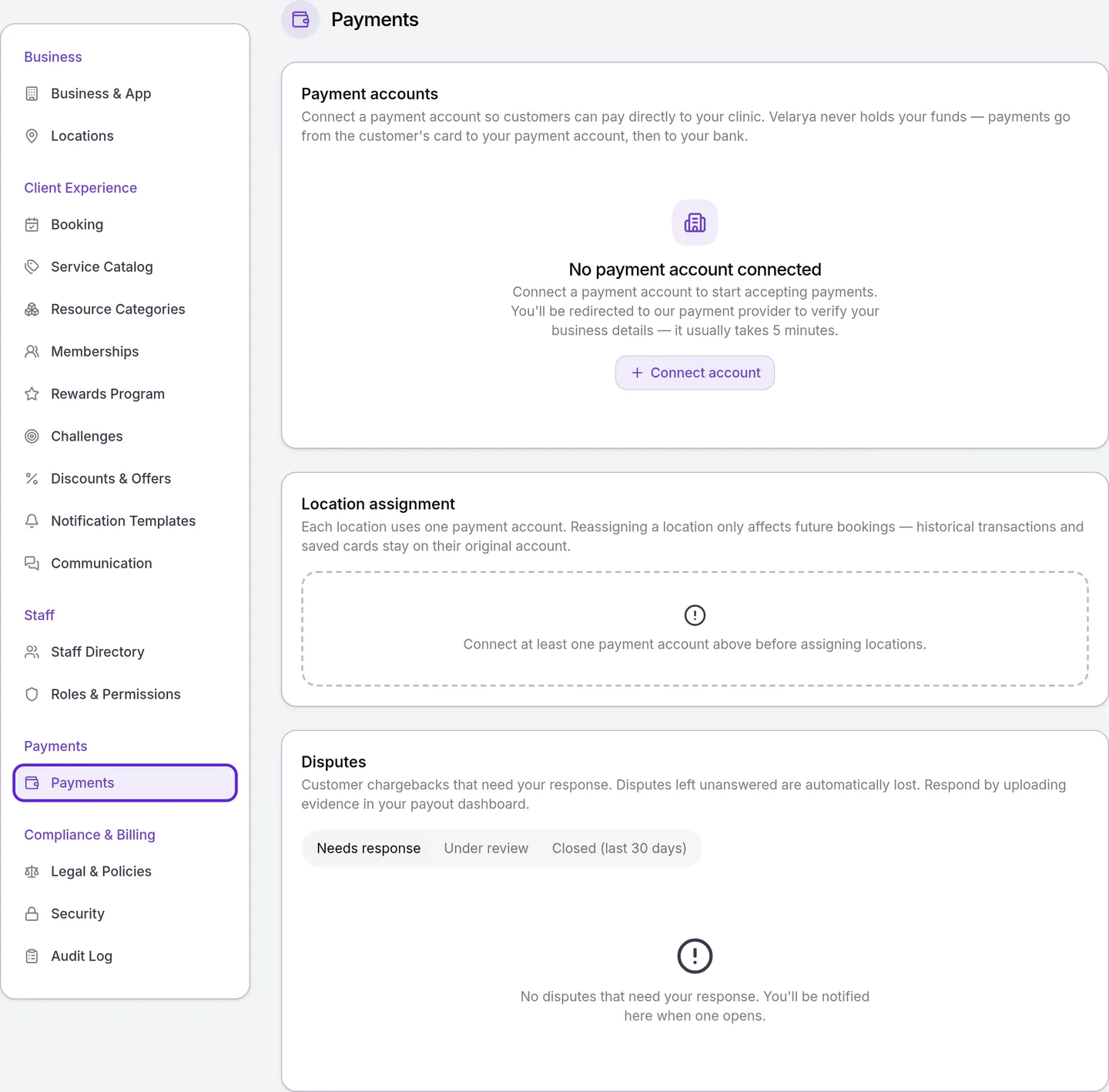Open the Legal & Policies page
1109x1092 pixels.
(x=125, y=872)
